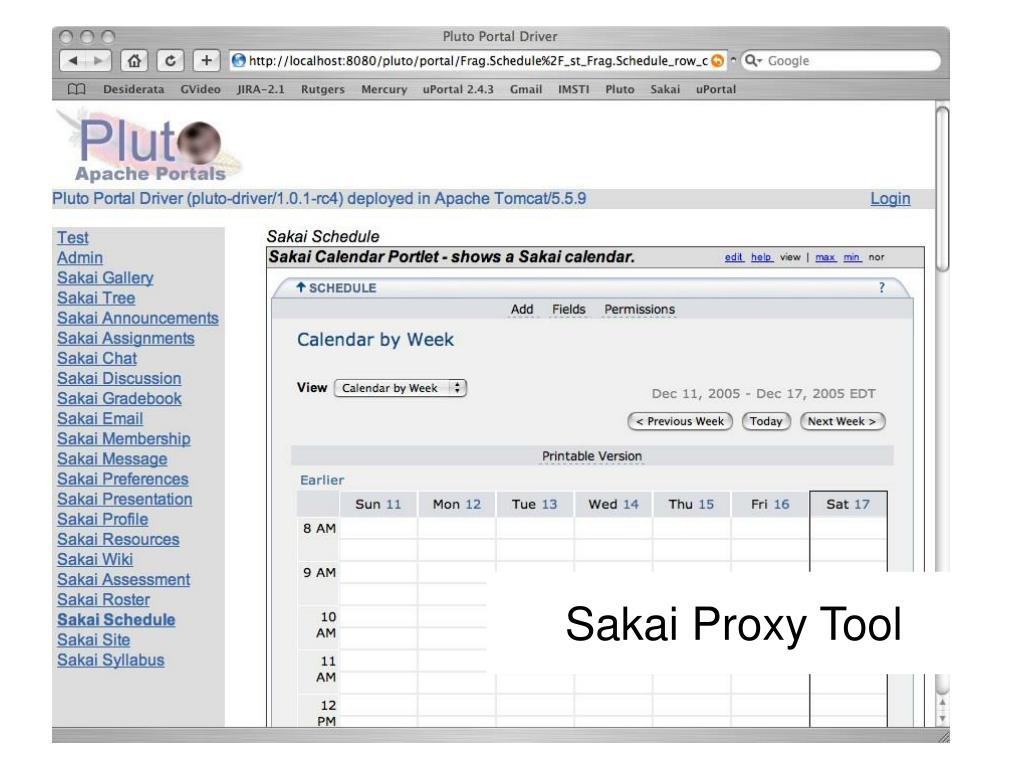
Task: Open the Sakai Membership link
Action: tap(123, 439)
